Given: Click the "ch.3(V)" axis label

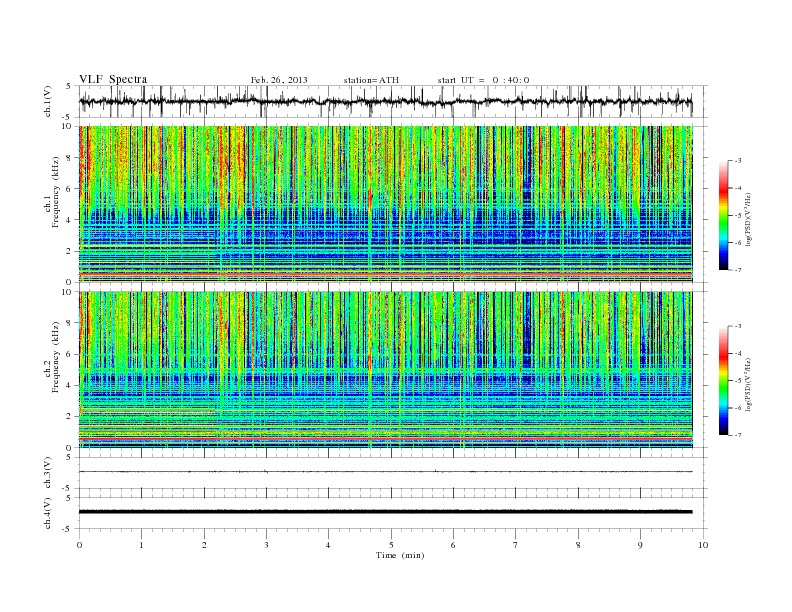Looking at the screenshot, I should [x=48, y=473].
